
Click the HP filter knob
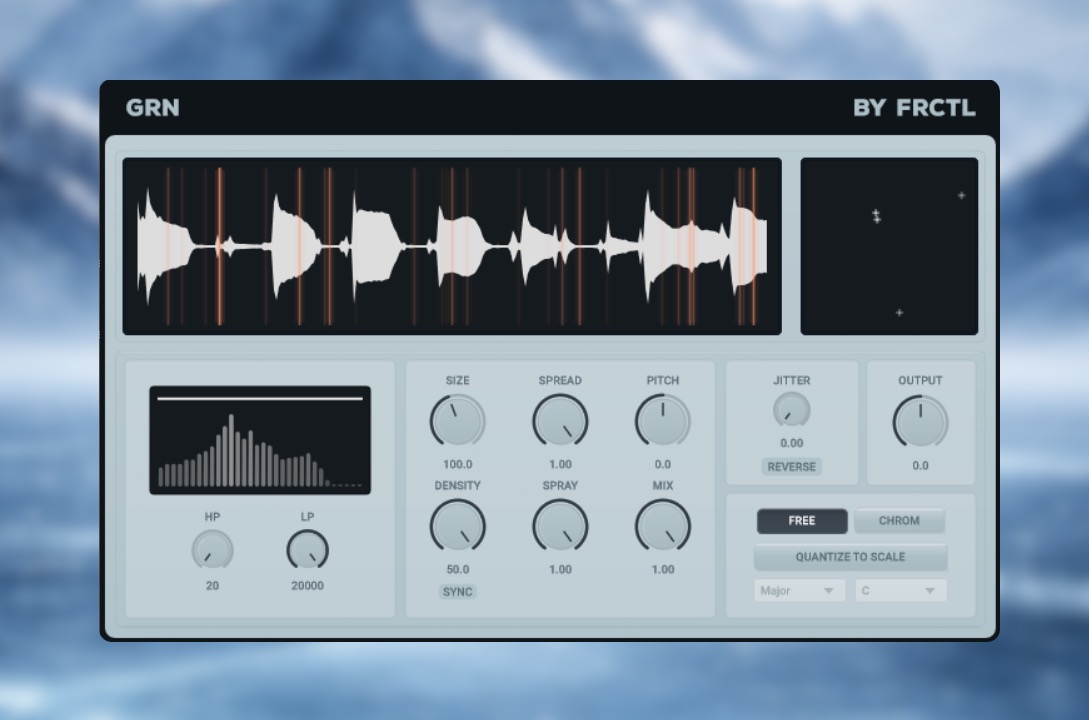(212, 550)
